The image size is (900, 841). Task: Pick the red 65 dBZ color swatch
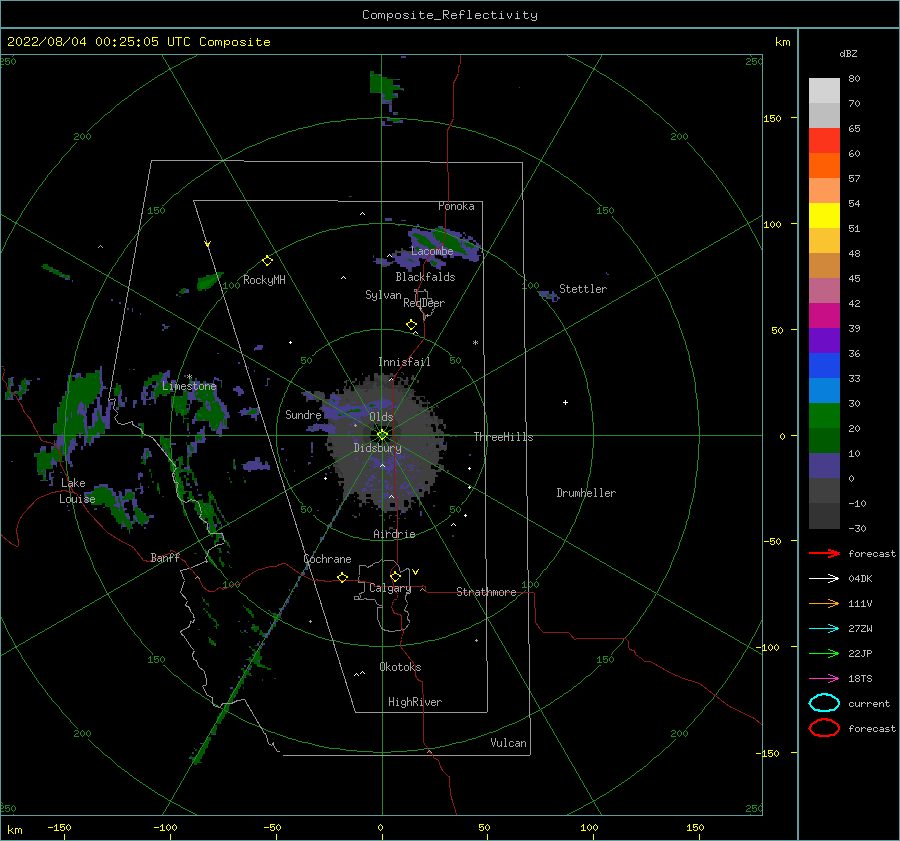(x=824, y=140)
